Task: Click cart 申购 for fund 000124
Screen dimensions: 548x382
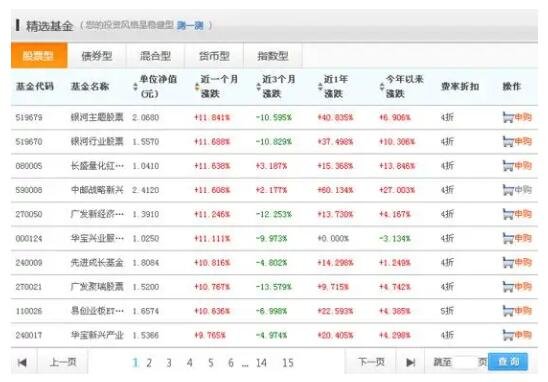Action: pyautogui.click(x=517, y=238)
